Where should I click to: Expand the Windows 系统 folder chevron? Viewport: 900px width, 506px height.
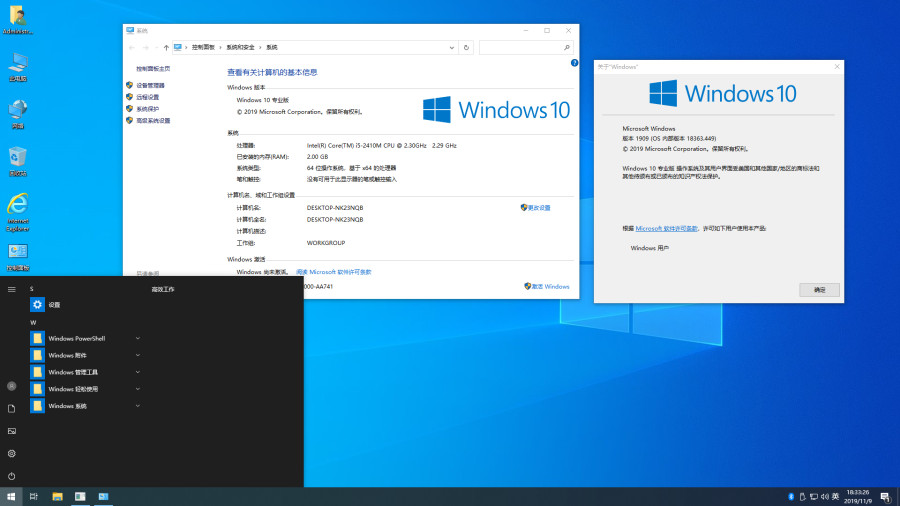[x=138, y=406]
